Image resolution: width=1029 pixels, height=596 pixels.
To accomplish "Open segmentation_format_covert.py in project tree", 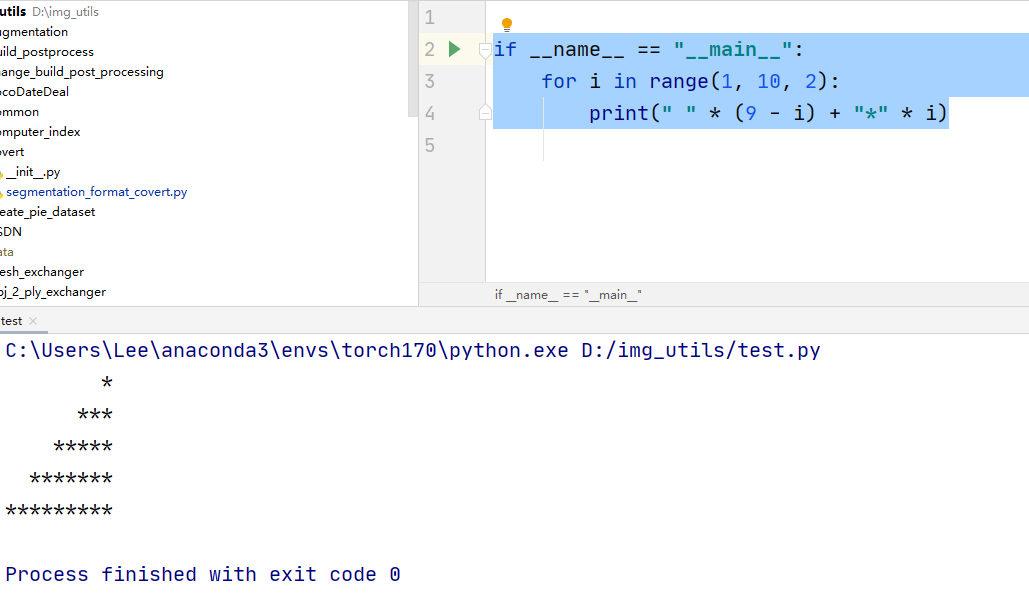I will [x=96, y=192].
